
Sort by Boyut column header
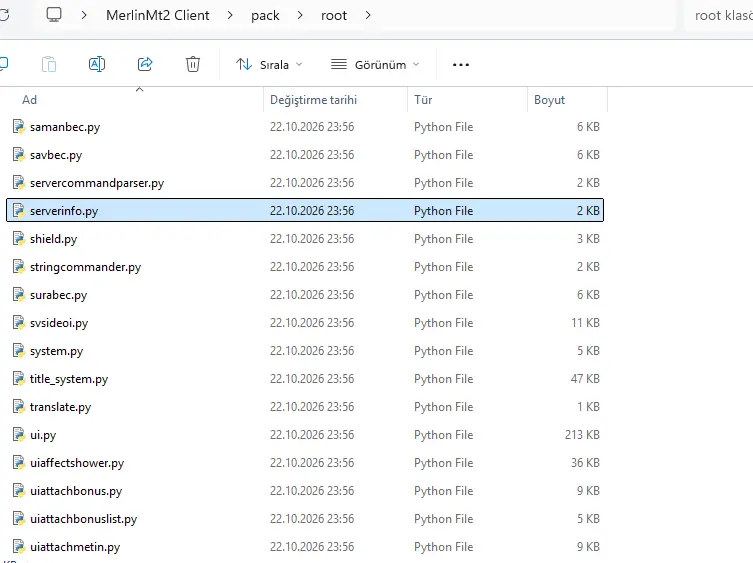click(x=567, y=100)
